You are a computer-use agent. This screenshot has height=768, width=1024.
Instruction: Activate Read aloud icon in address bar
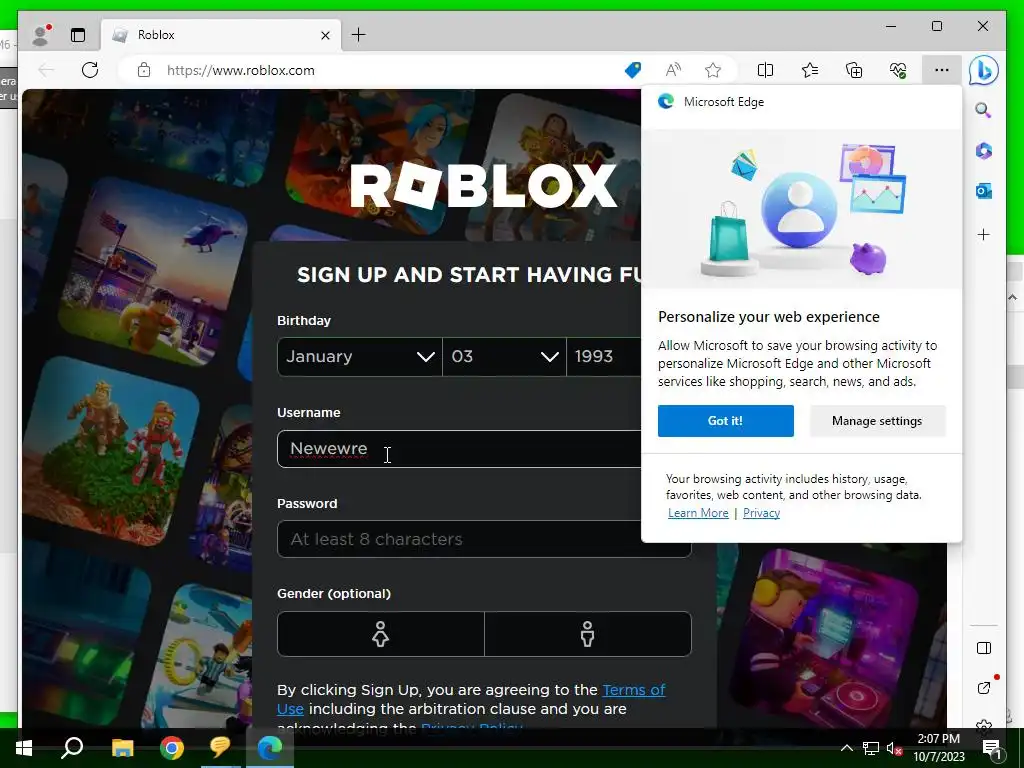click(673, 70)
